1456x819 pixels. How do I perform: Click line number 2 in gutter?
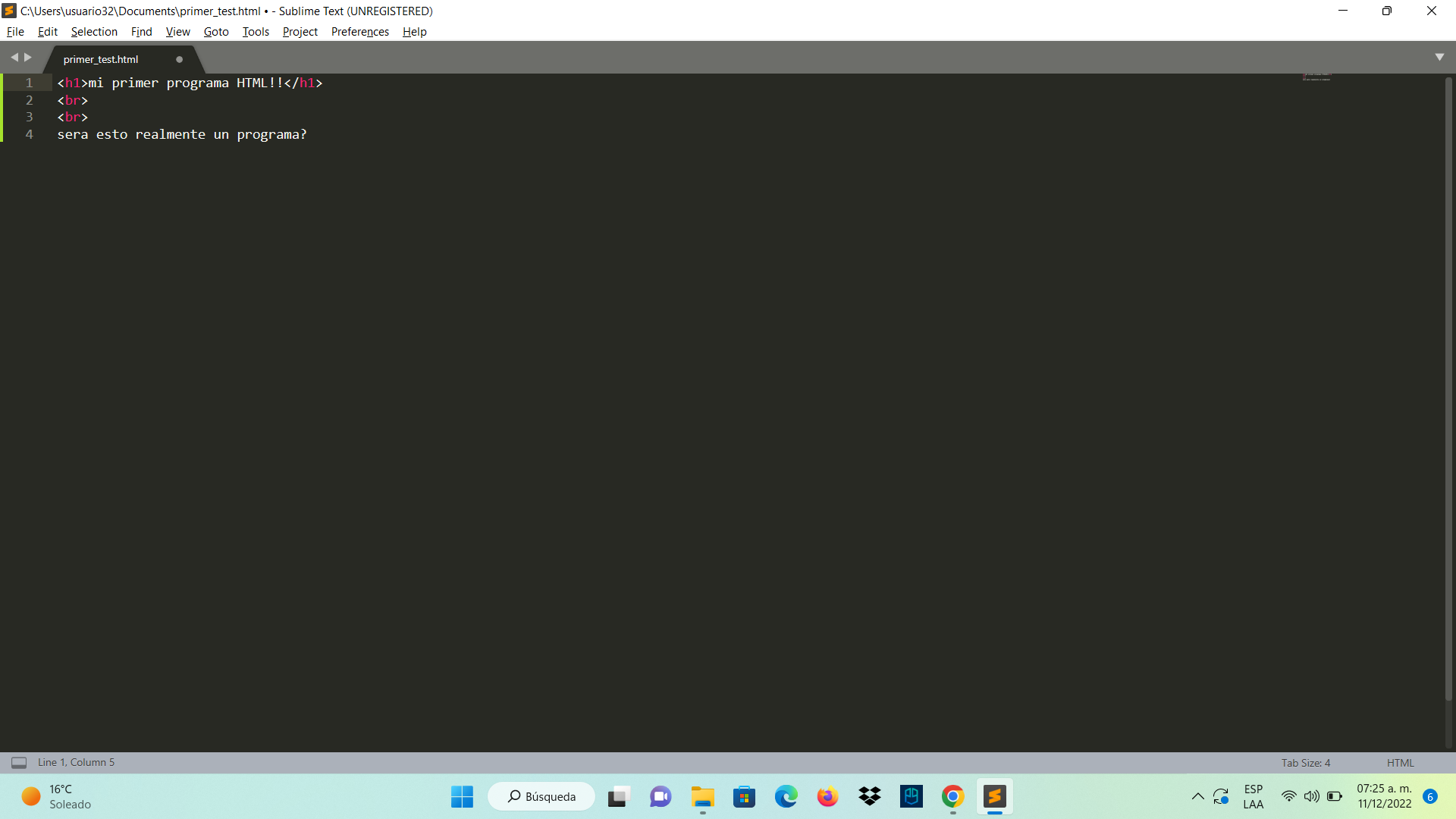30,100
